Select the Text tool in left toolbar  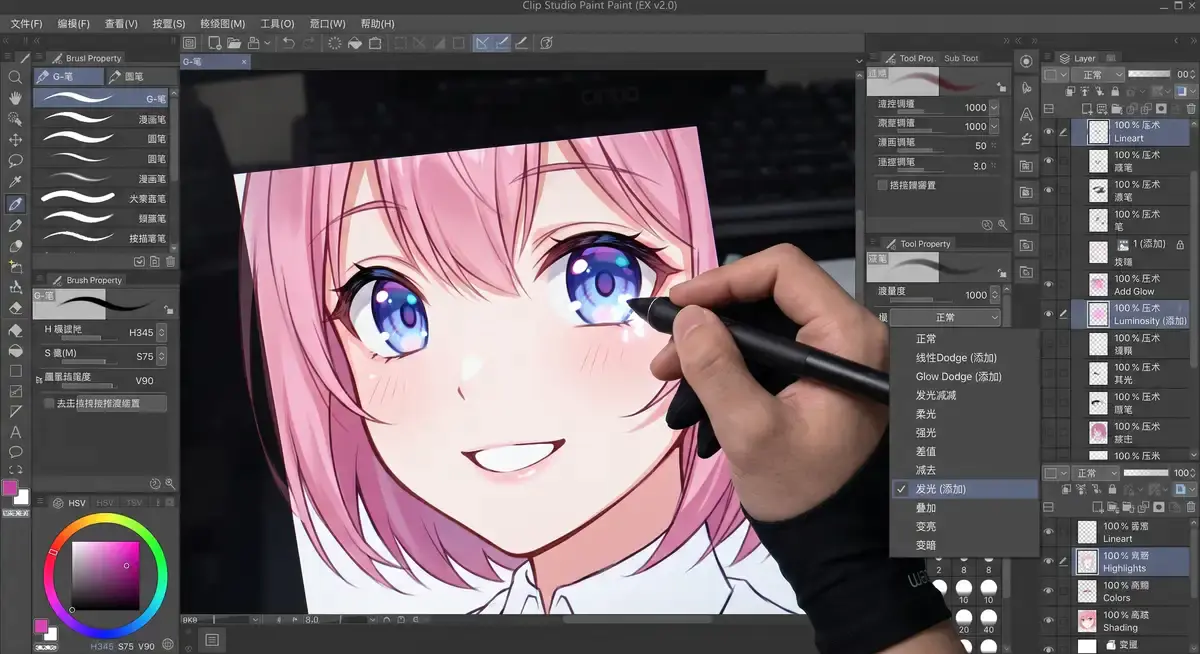[x=15, y=432]
